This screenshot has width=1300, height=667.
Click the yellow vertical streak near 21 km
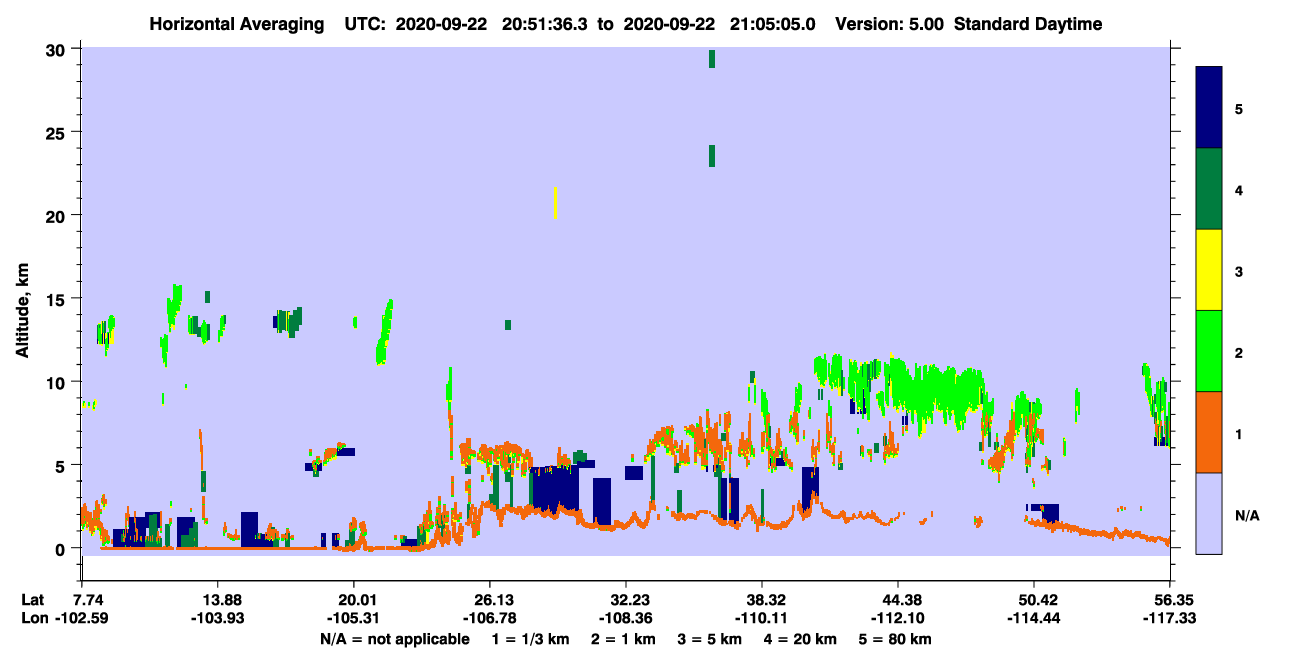tap(555, 203)
